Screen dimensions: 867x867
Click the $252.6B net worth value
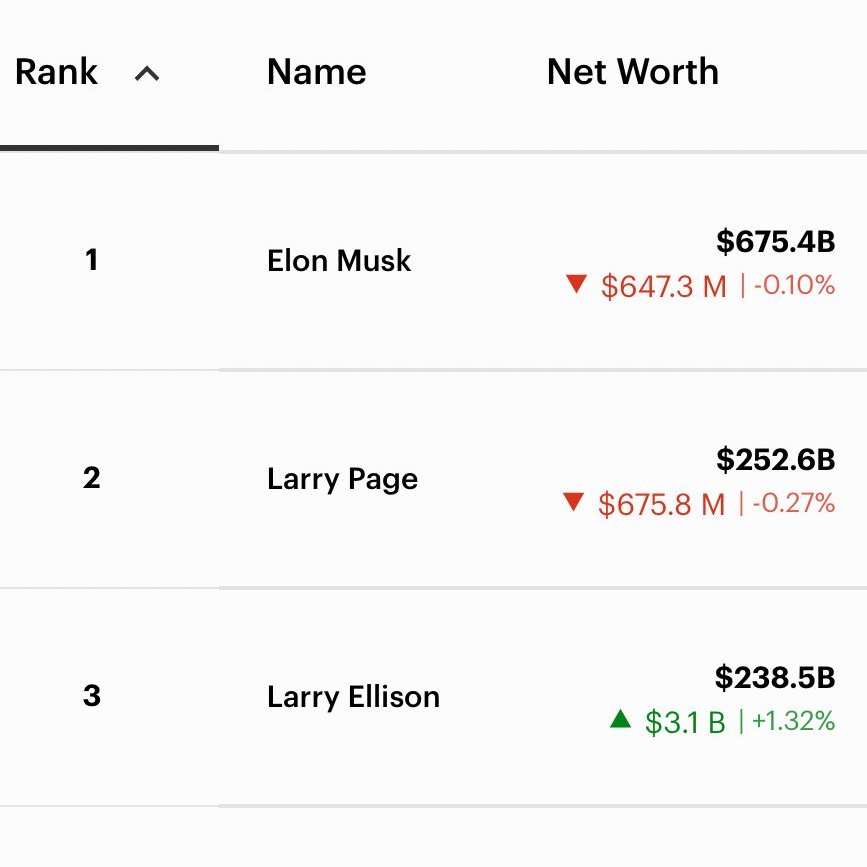coord(775,459)
